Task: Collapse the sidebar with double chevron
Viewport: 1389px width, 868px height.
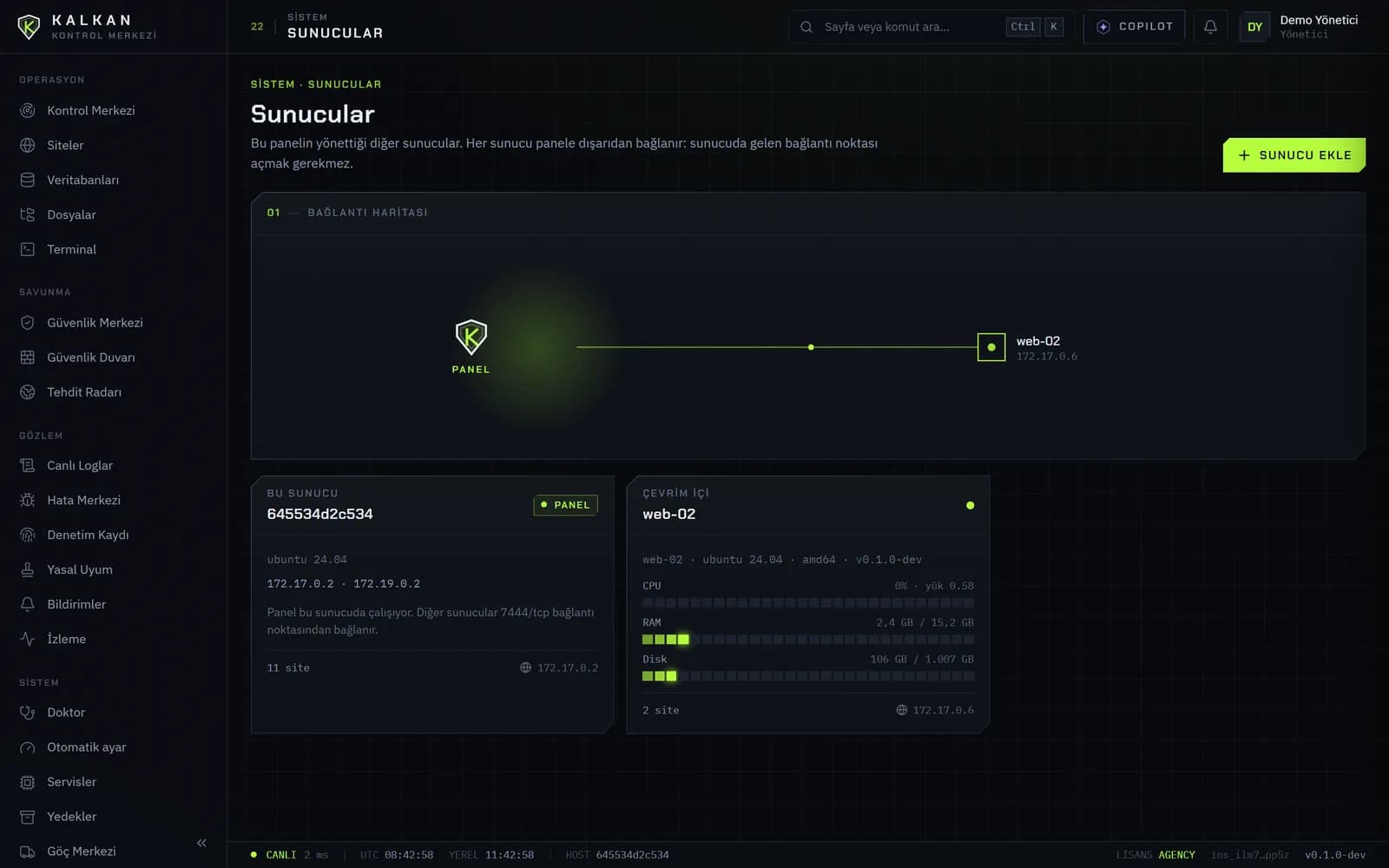Action: (x=201, y=843)
